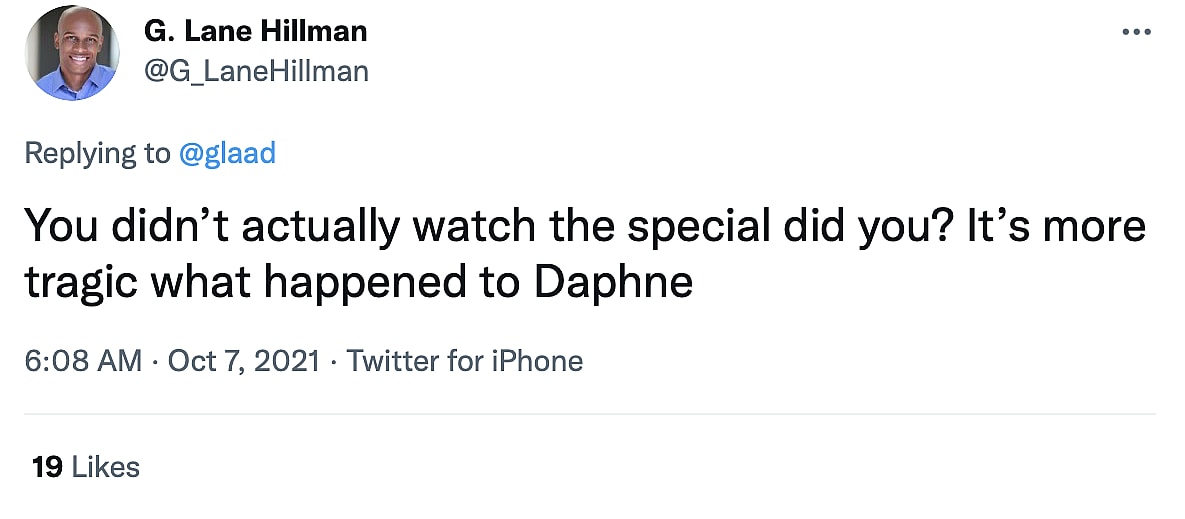Click the tweet's second line starting "tragic"
The height and width of the screenshot is (519, 1185).
[358, 283]
